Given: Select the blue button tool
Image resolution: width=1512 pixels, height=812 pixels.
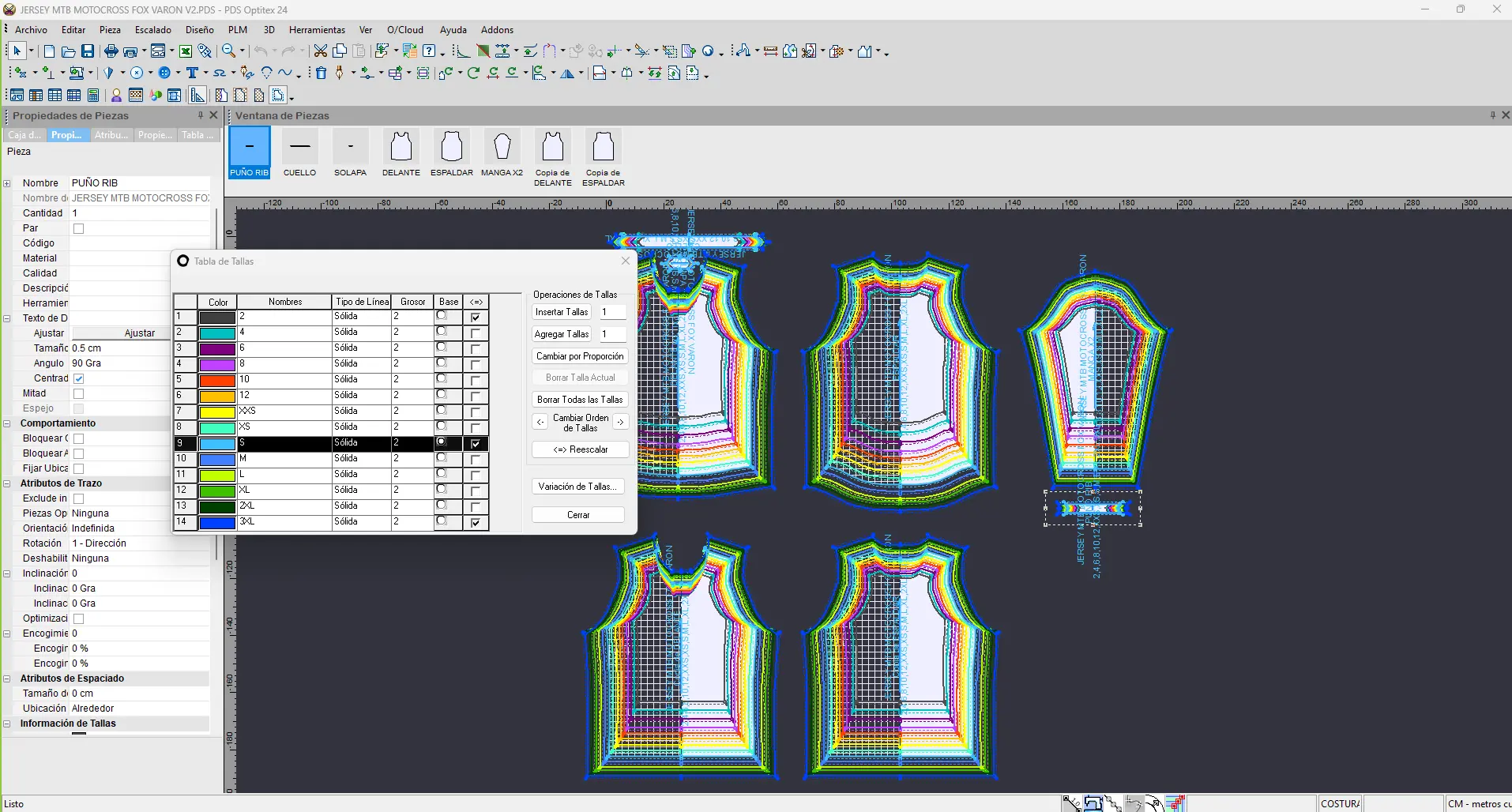Looking at the screenshot, I should (164, 73).
